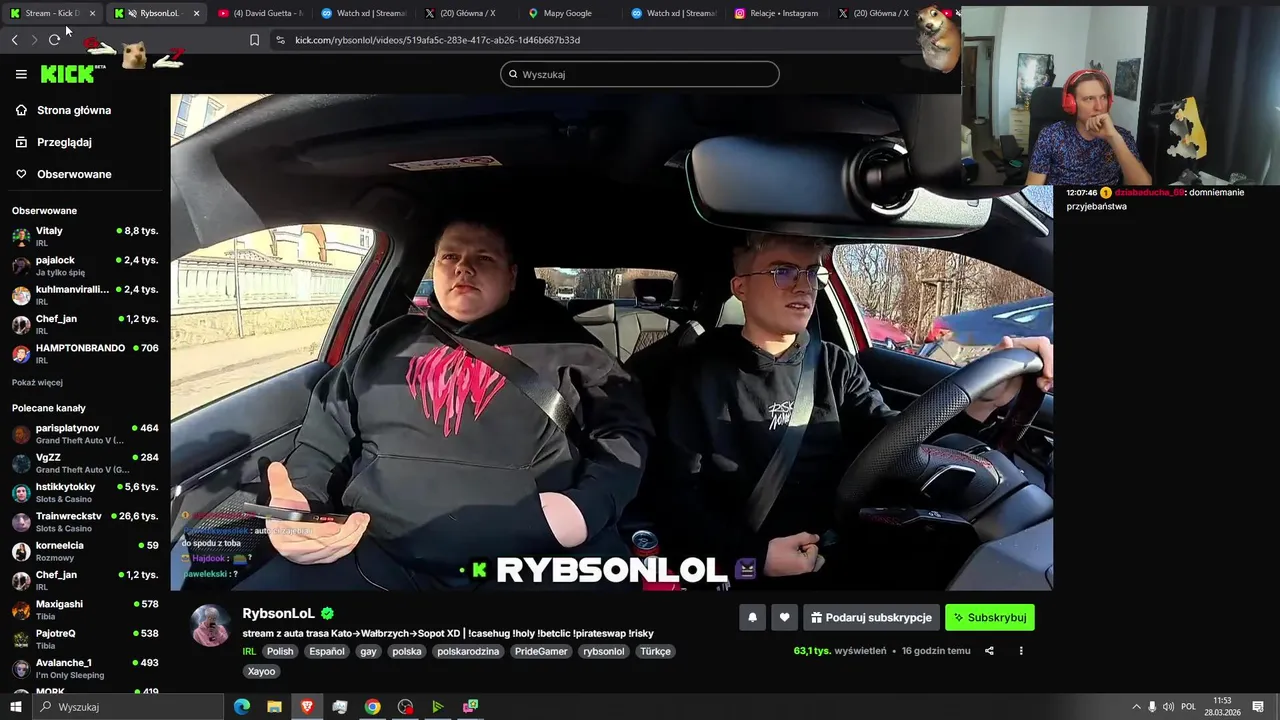The height and width of the screenshot is (720, 1280).
Task: Click the IRL category link
Action: (249, 651)
